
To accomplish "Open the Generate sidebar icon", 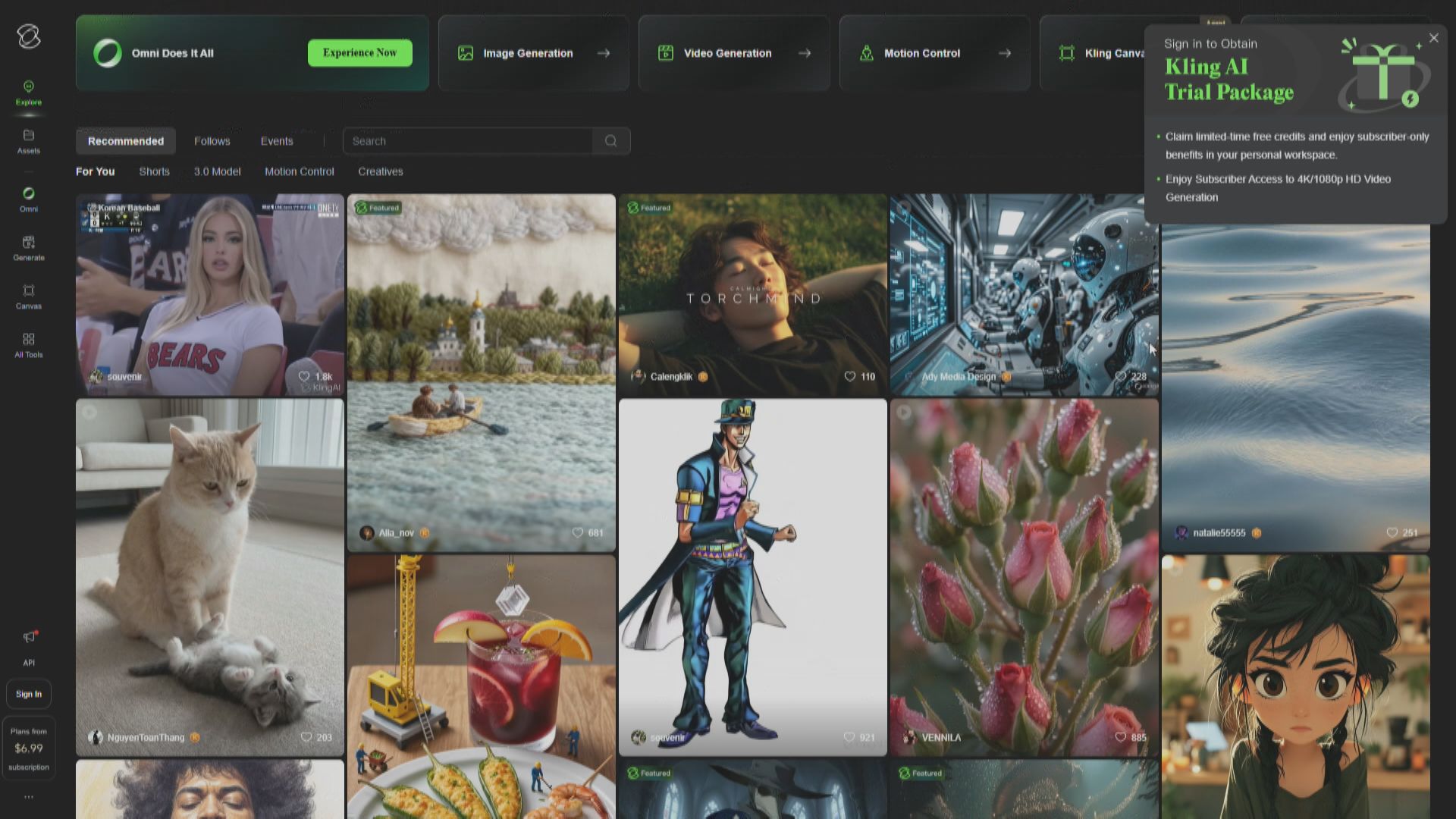I will pos(29,242).
